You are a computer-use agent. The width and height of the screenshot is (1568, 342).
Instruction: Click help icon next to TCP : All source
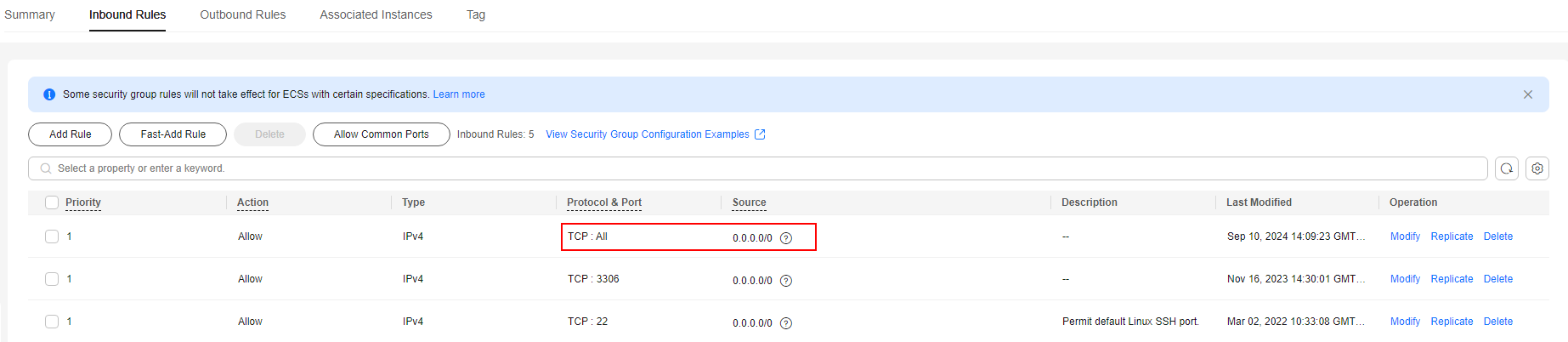click(786, 238)
